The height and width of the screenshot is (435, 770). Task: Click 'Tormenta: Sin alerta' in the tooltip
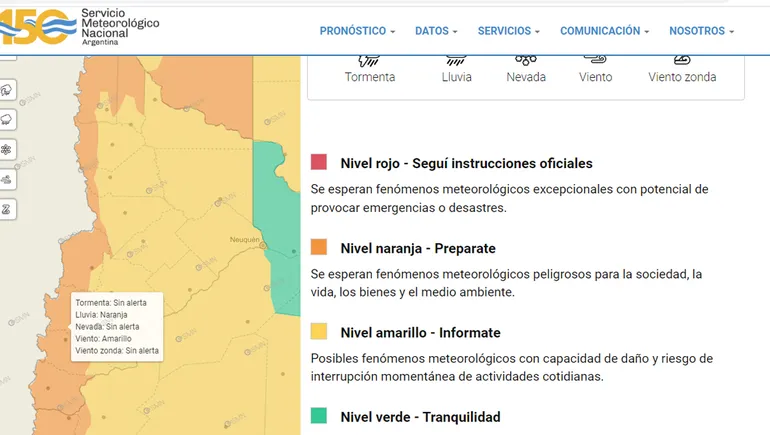pos(110,303)
